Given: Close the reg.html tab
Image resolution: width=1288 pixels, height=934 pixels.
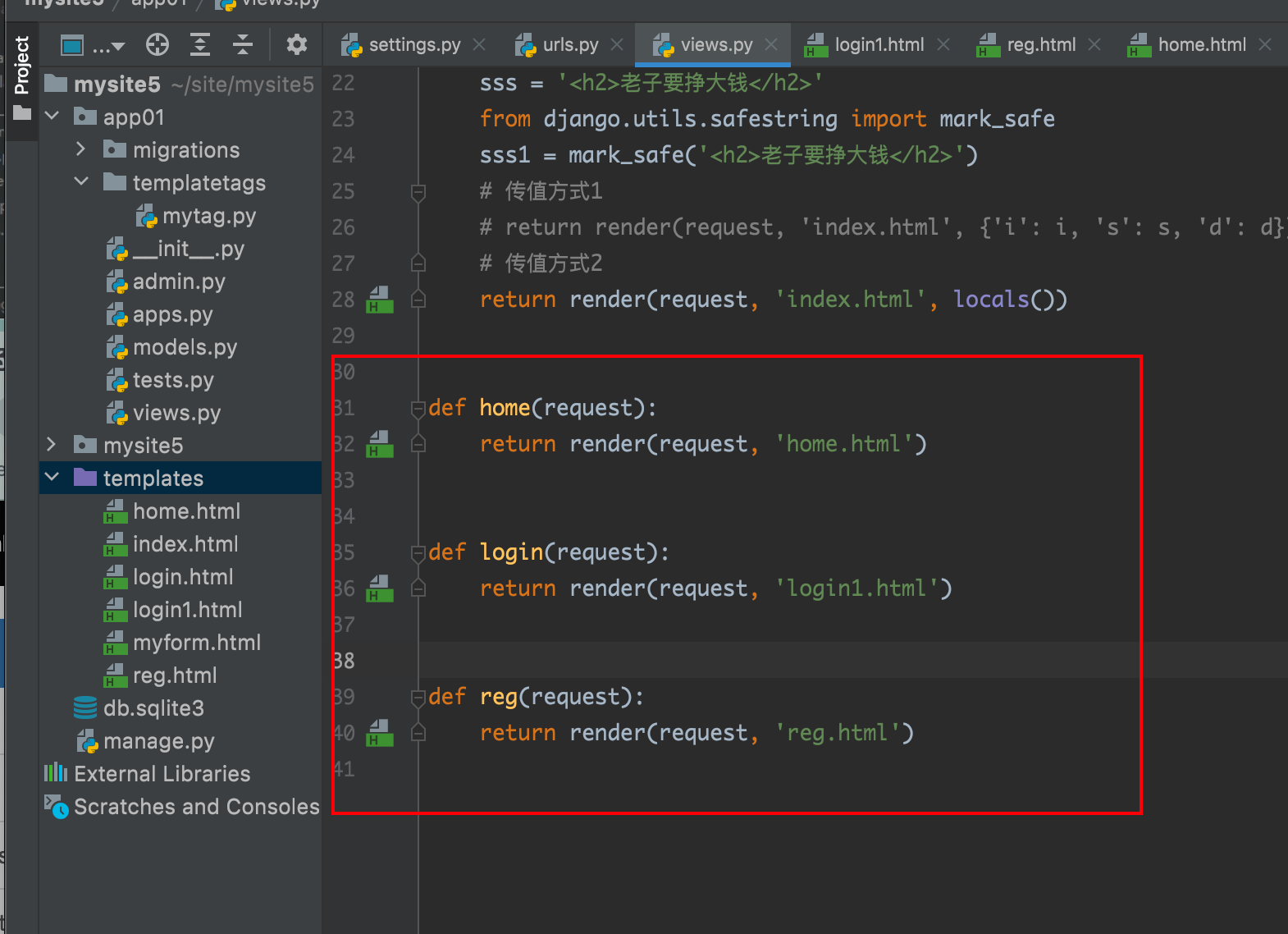Looking at the screenshot, I should (x=1094, y=45).
